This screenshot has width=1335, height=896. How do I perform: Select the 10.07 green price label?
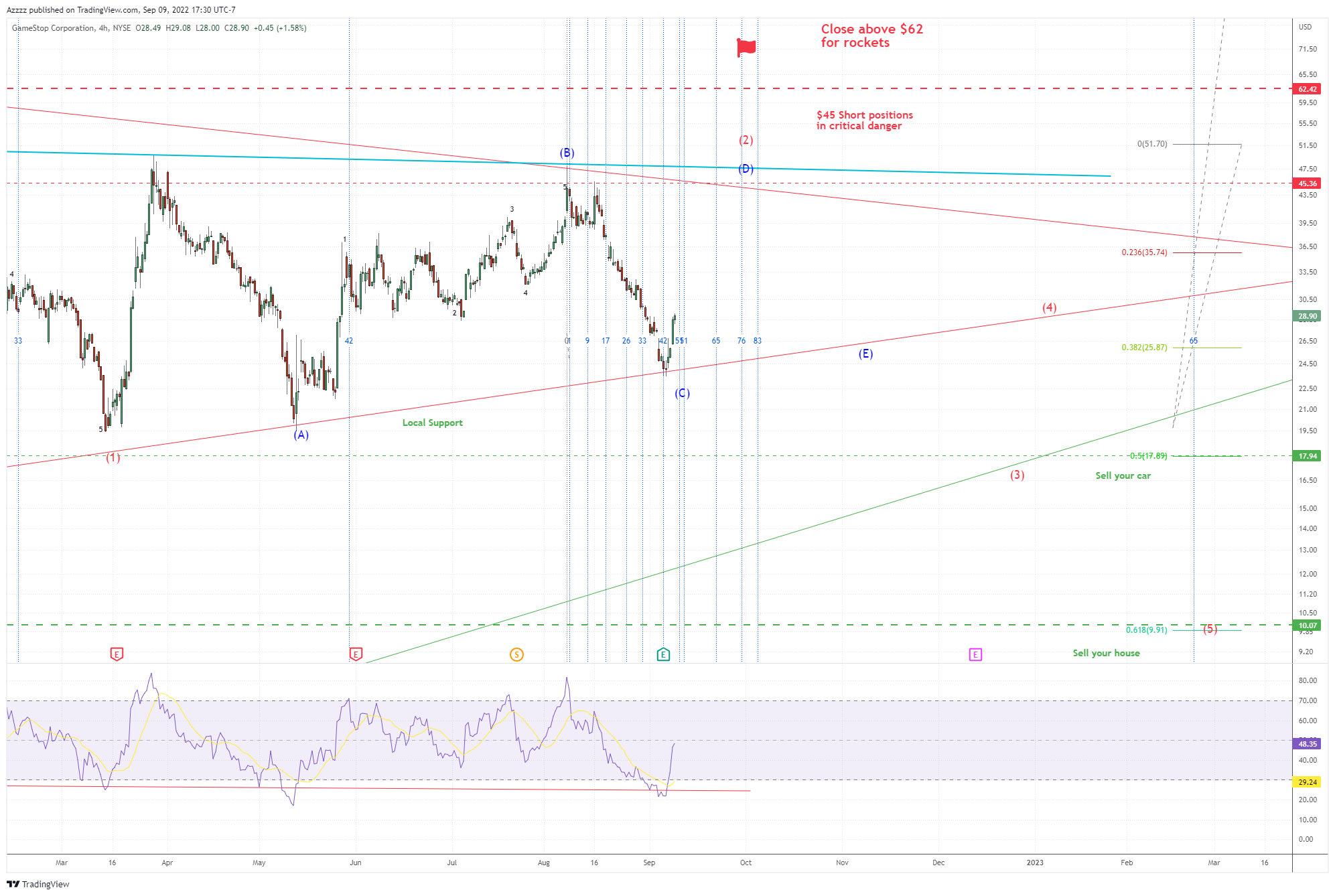[1307, 625]
